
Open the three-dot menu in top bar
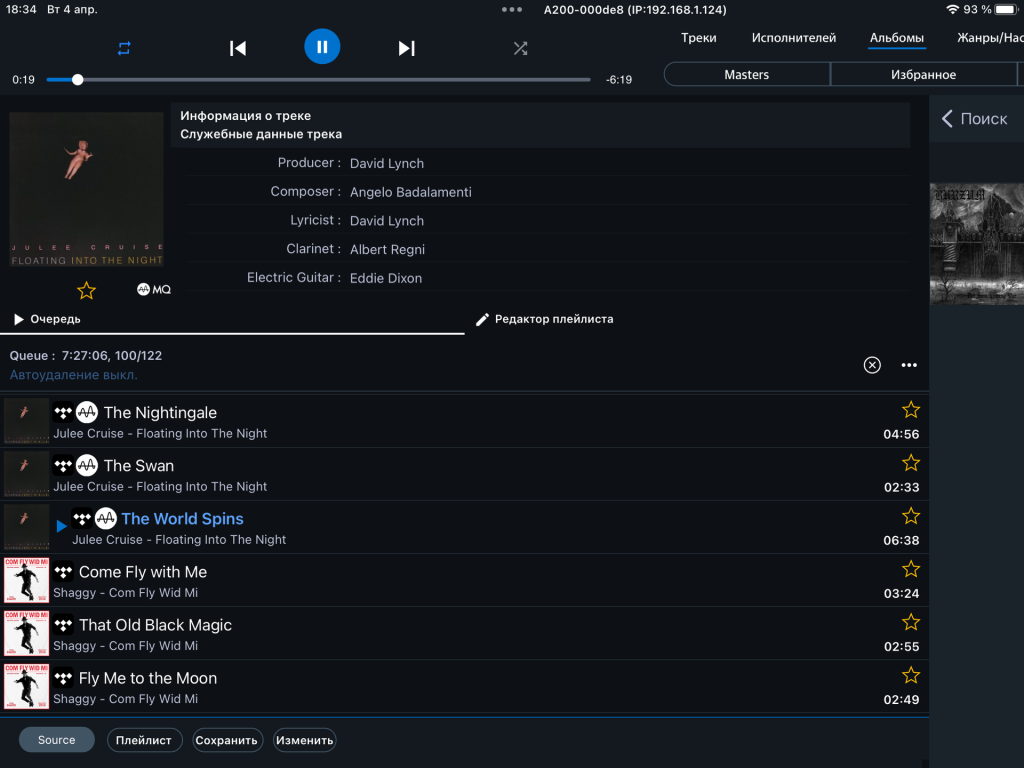pyautogui.click(x=511, y=10)
